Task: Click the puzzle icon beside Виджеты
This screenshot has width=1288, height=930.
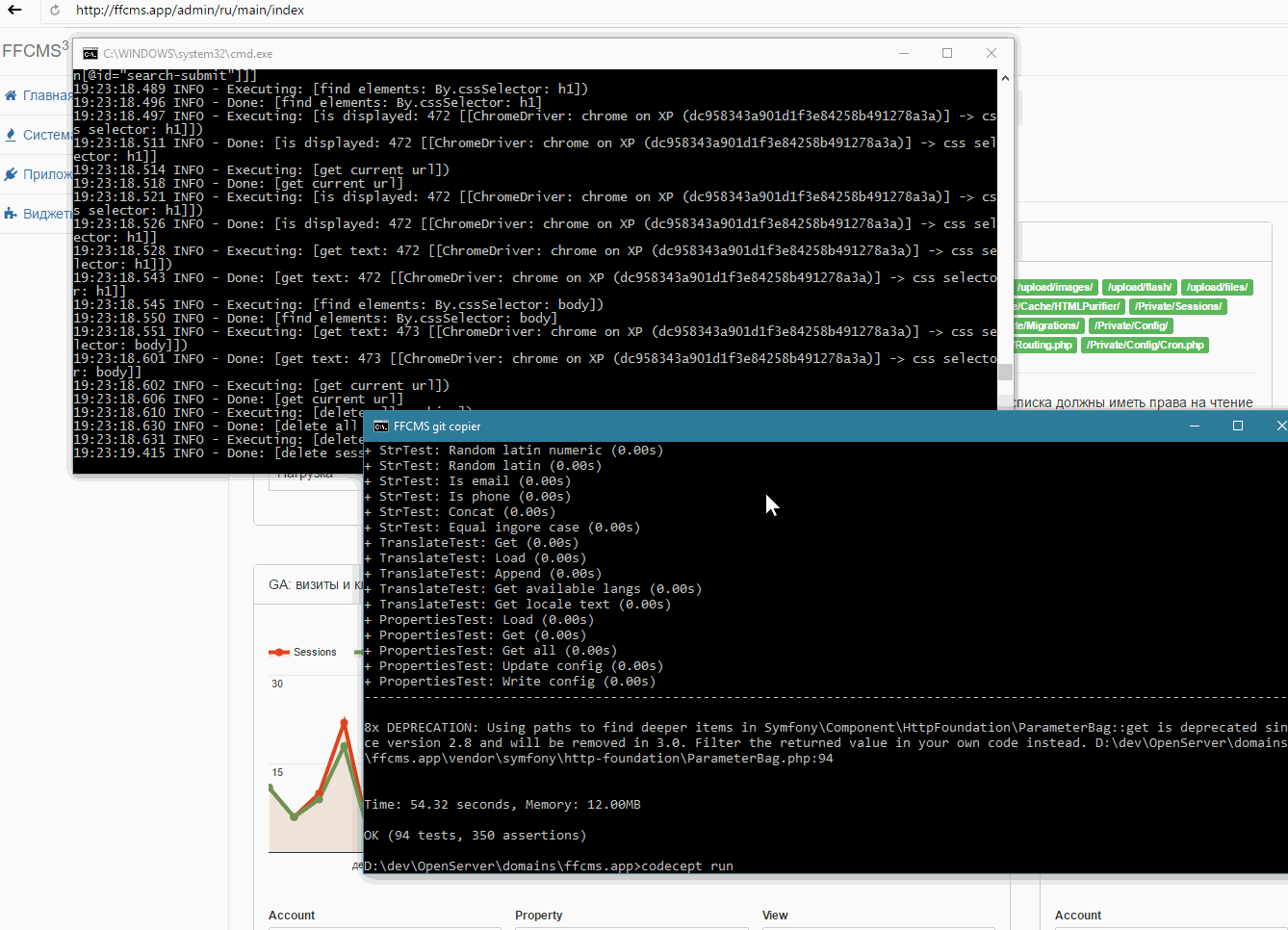Action: (11, 214)
